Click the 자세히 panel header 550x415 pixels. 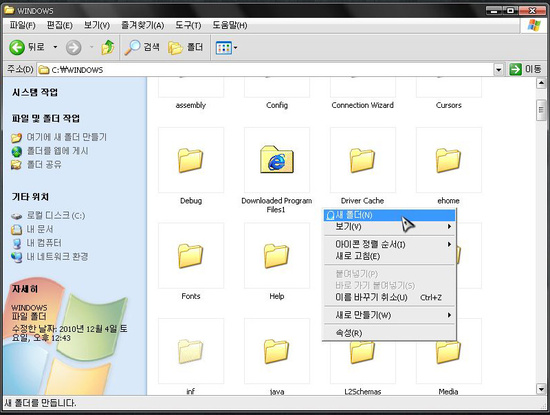pos(25,289)
